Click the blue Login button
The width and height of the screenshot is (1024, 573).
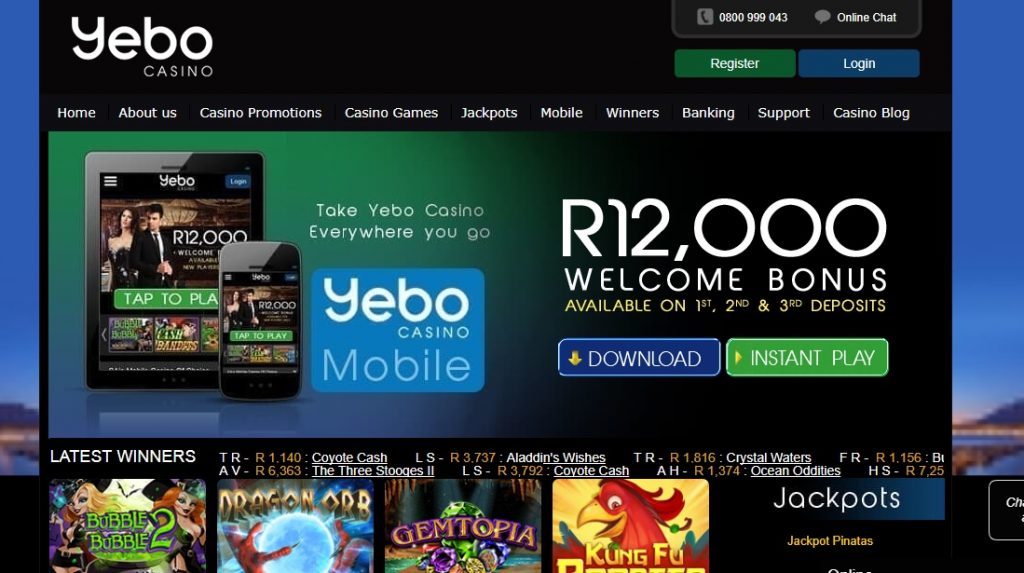(859, 63)
